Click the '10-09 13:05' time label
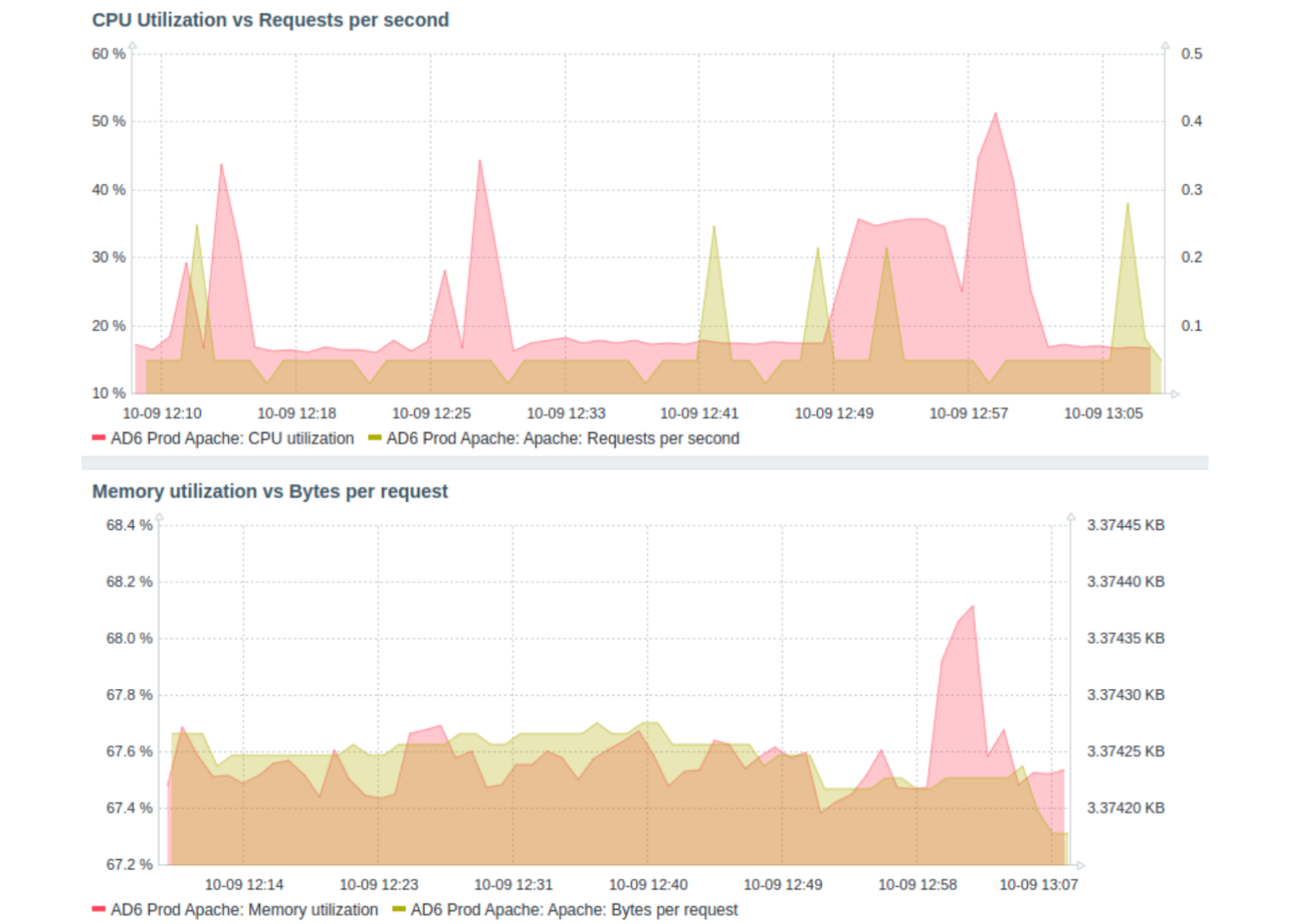The height and width of the screenshot is (924, 1303). pos(1103,414)
